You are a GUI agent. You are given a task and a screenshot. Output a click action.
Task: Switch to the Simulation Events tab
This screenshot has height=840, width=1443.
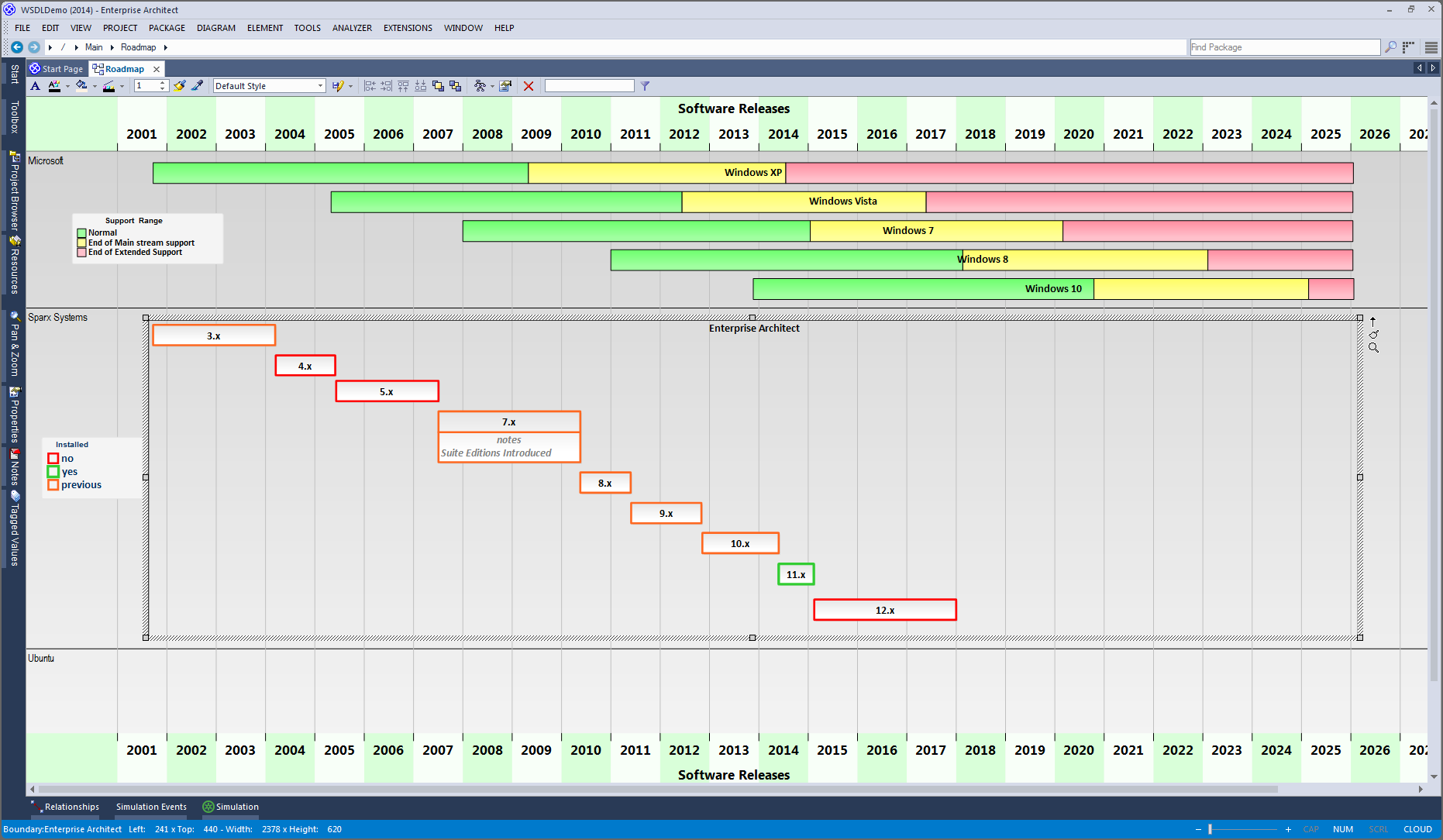click(x=151, y=807)
